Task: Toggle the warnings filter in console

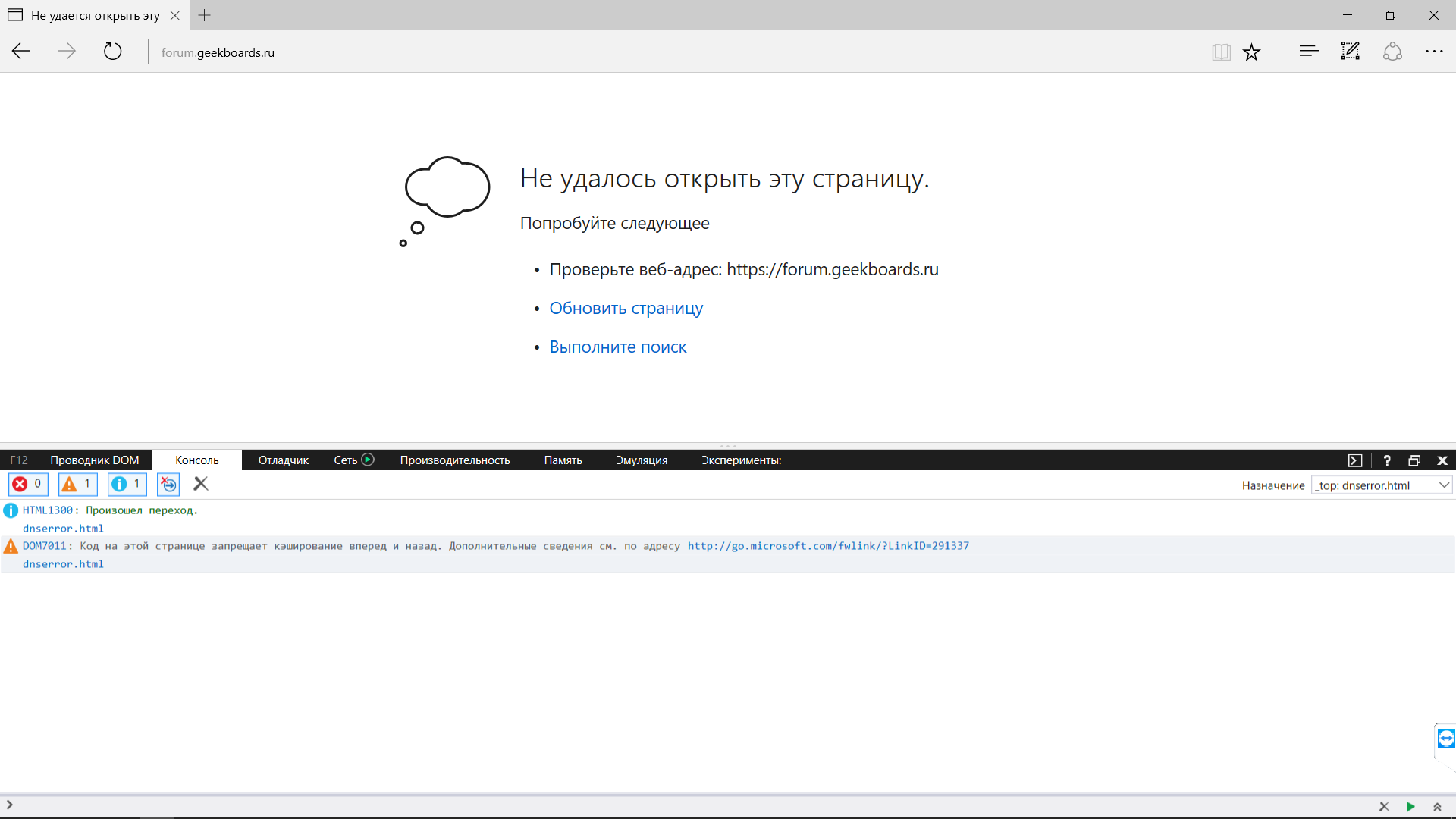Action: pyautogui.click(x=77, y=484)
